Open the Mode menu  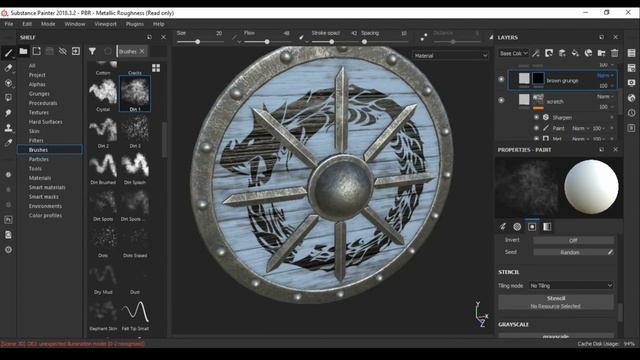pos(48,24)
